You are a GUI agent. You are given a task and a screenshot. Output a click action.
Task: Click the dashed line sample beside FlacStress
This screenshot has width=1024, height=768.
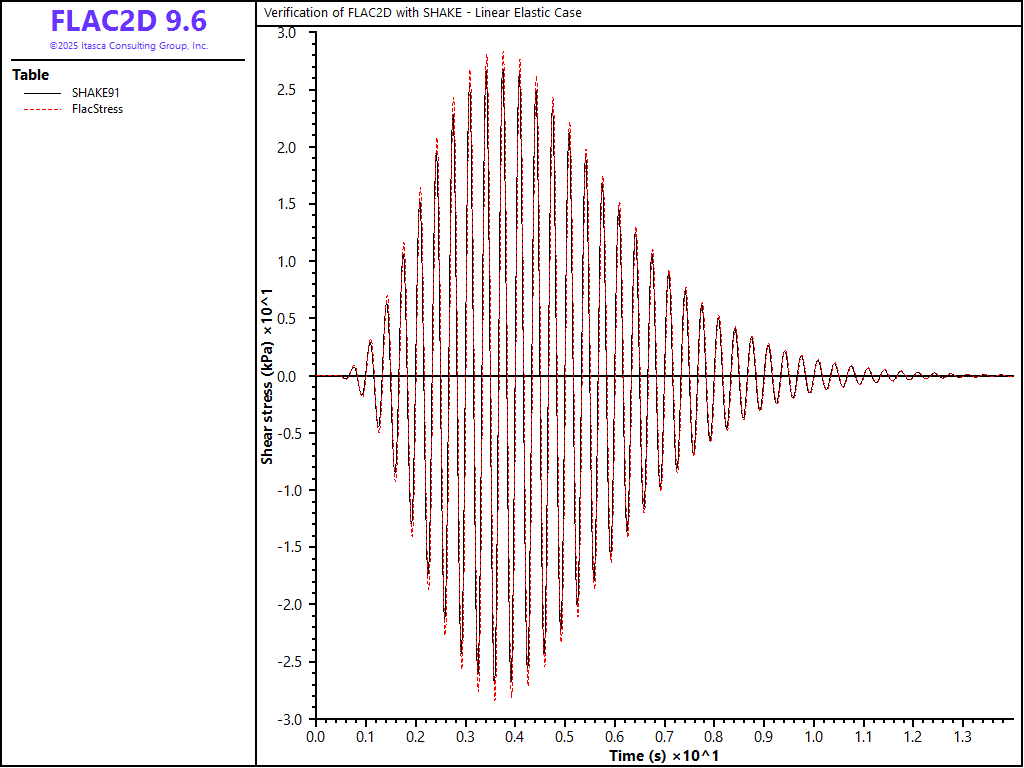coord(42,109)
